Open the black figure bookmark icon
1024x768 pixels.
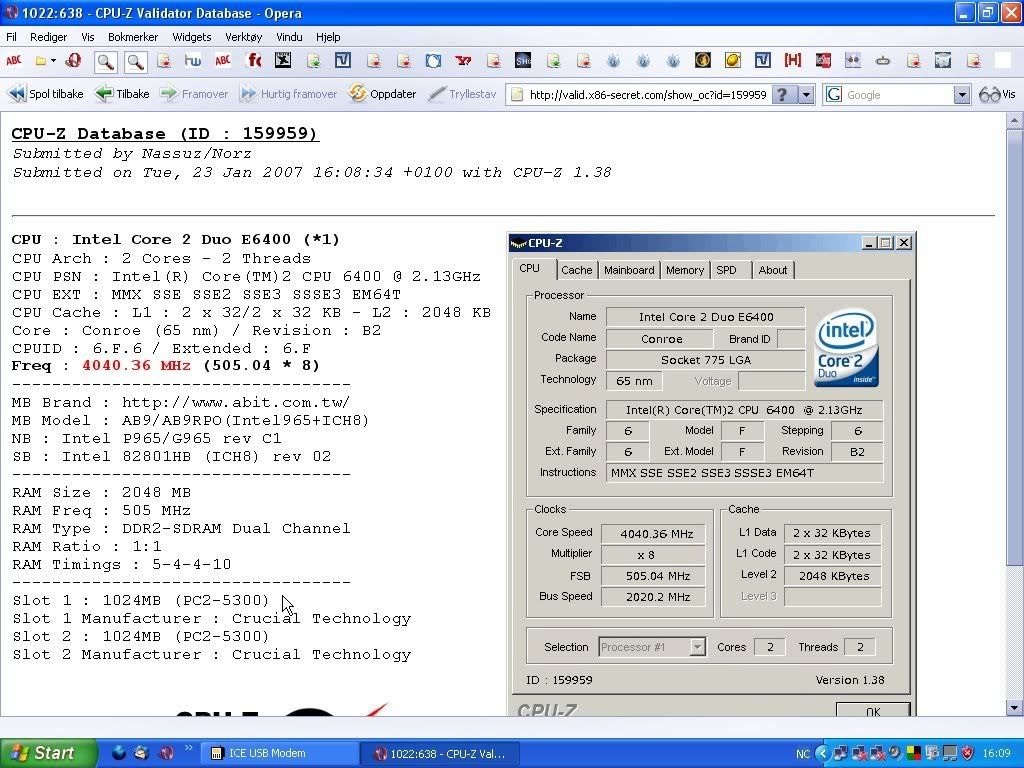point(283,61)
